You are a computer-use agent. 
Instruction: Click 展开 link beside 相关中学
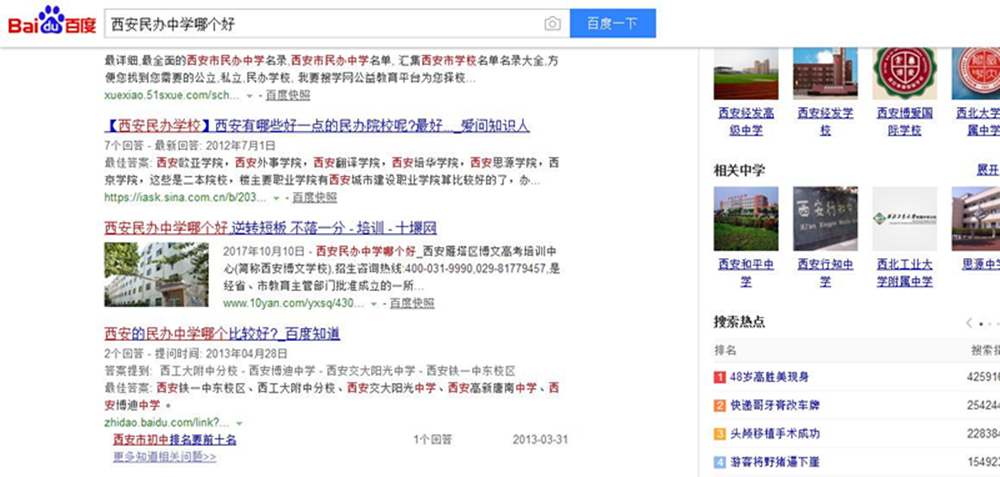pos(988,170)
